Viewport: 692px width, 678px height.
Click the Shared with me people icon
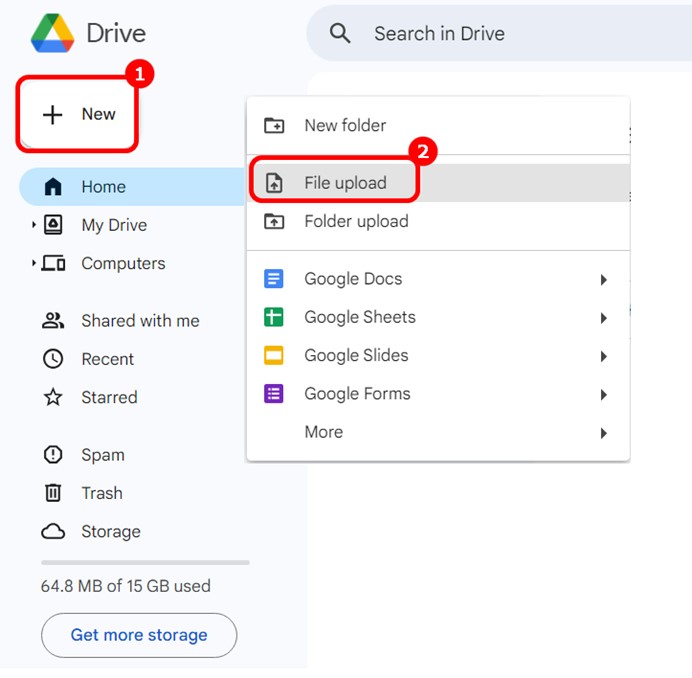pos(53,320)
